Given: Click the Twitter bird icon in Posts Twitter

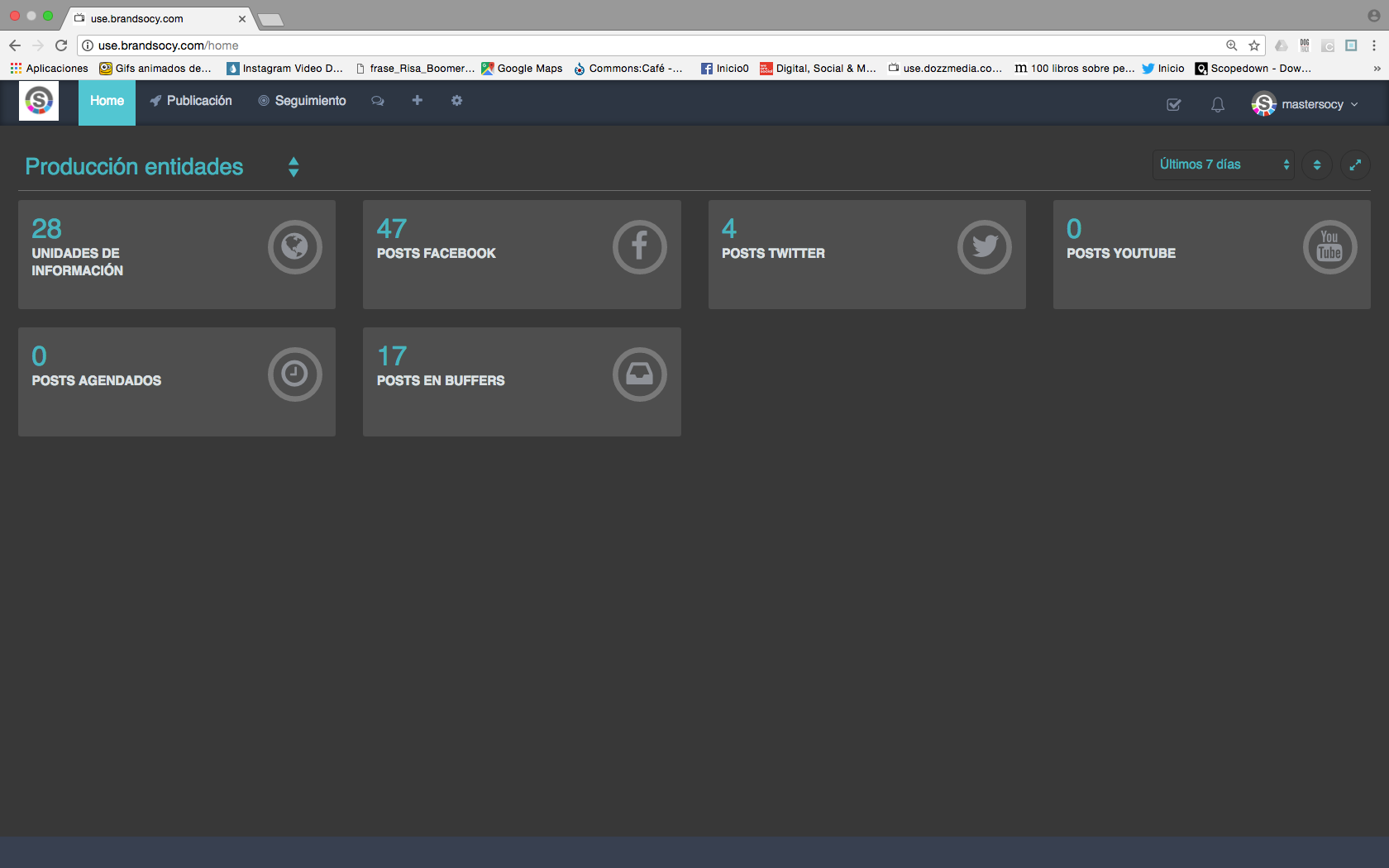Looking at the screenshot, I should click(x=984, y=246).
